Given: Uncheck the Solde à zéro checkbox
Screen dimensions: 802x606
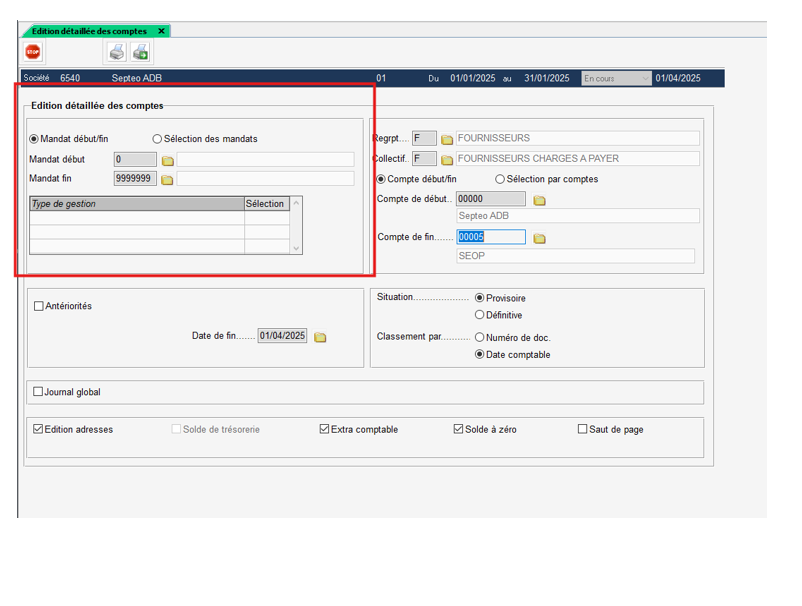Looking at the screenshot, I should [x=458, y=429].
